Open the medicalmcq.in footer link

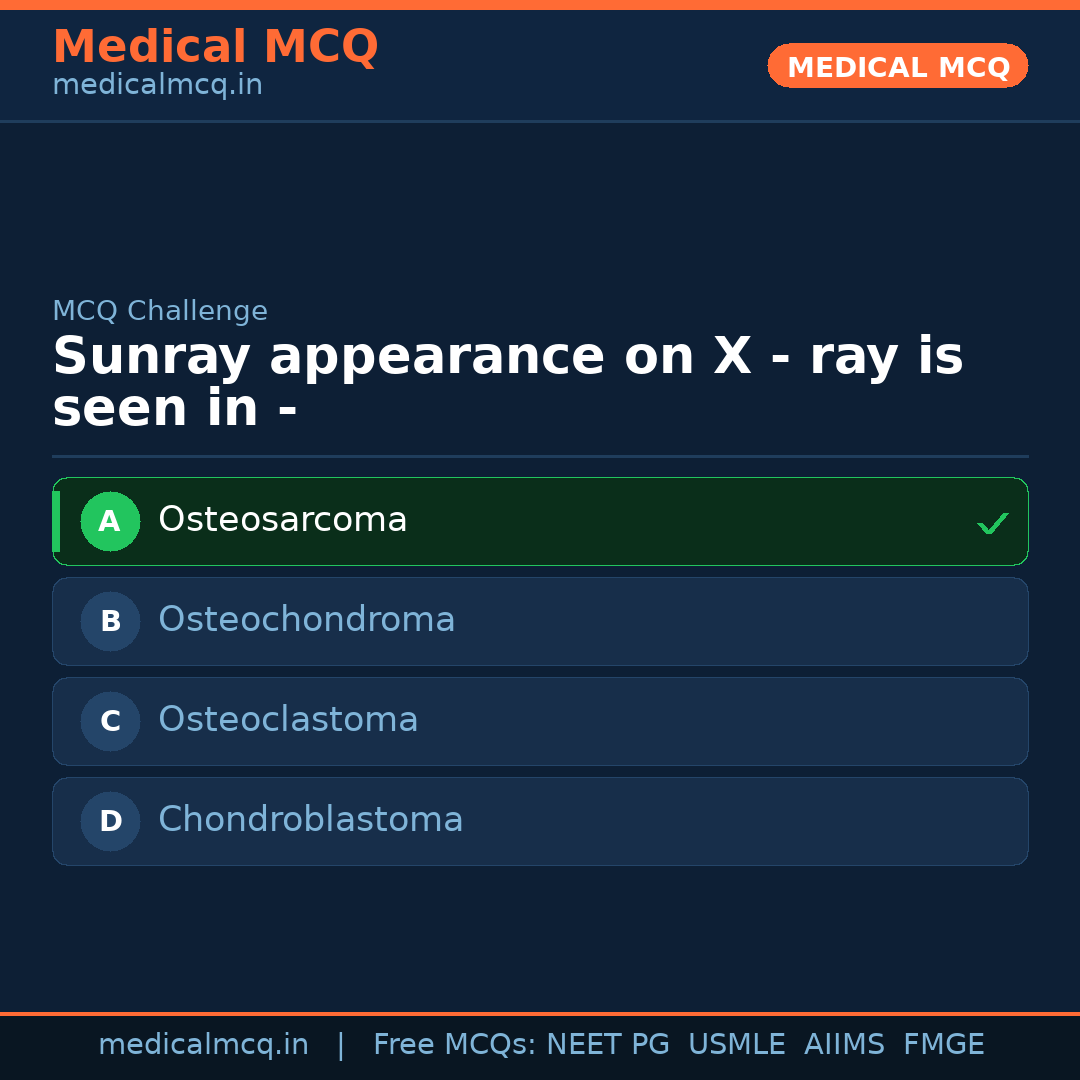tap(204, 1043)
